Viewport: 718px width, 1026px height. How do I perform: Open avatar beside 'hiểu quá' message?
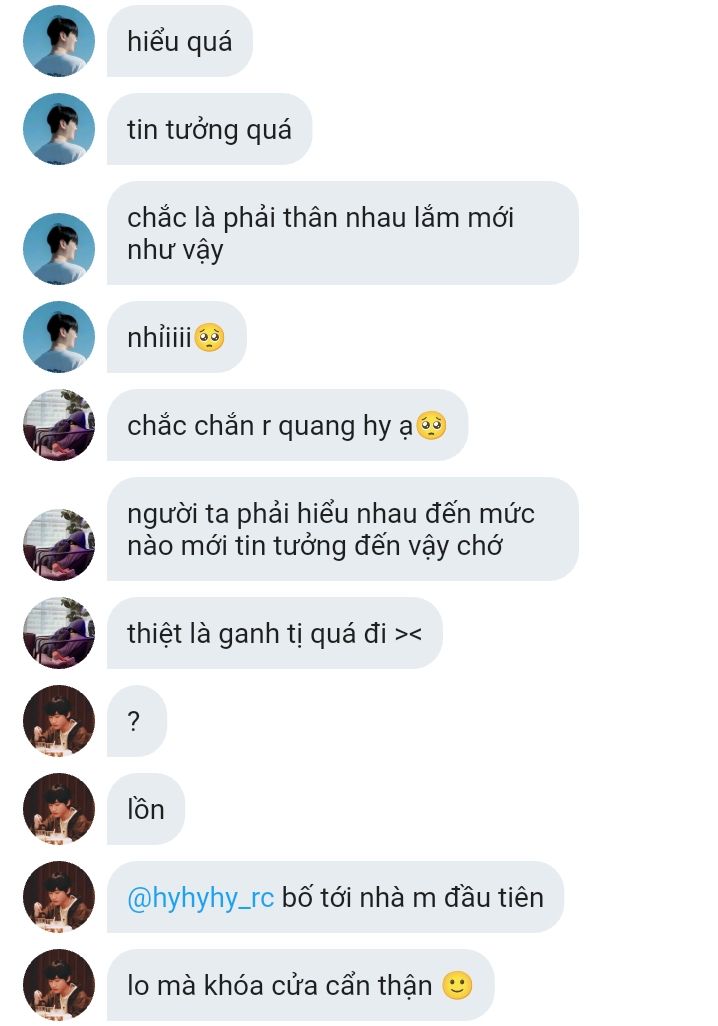(59, 41)
